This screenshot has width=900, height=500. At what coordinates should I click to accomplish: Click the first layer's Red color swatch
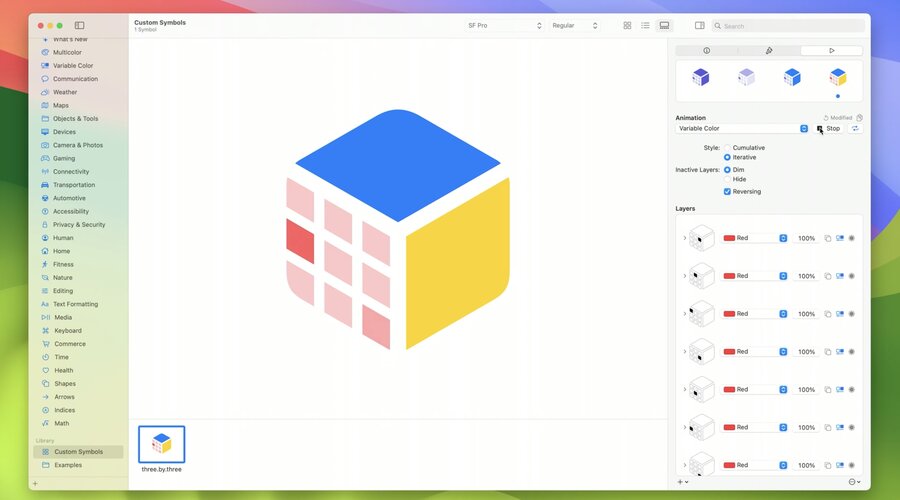click(x=730, y=238)
